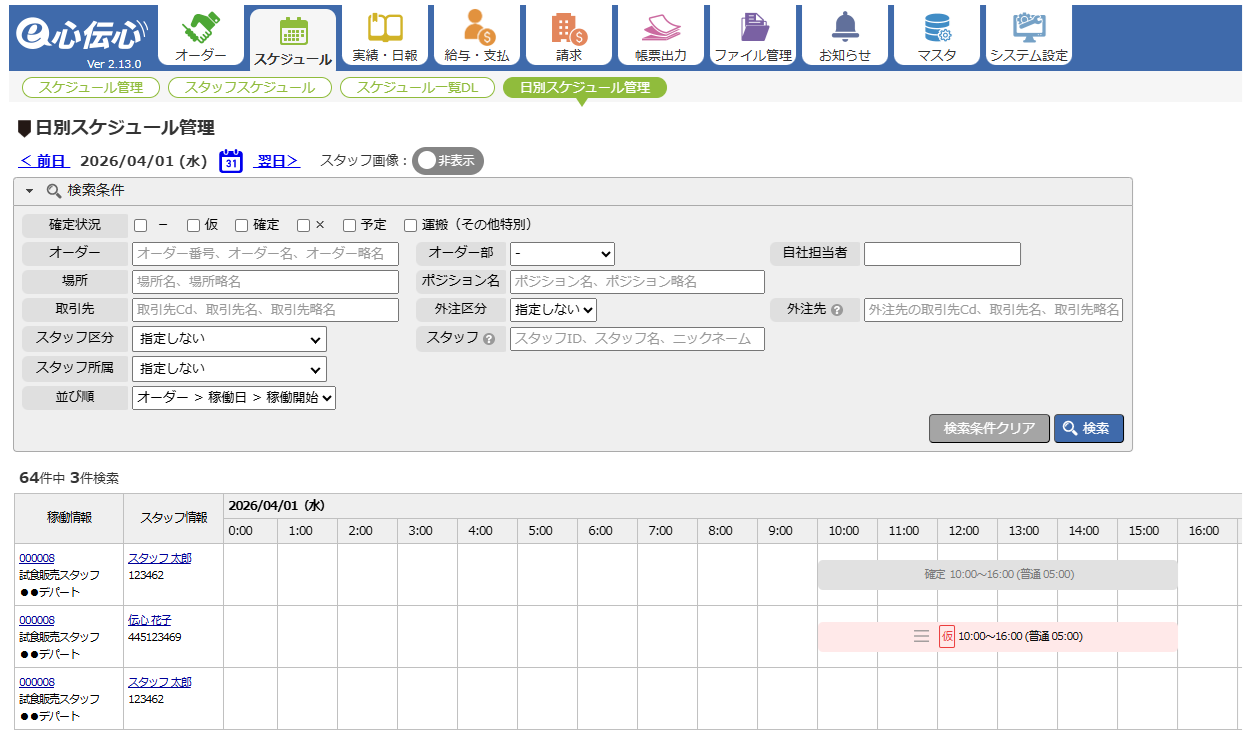Click the スタッフ情報 column header

click(x=174, y=517)
